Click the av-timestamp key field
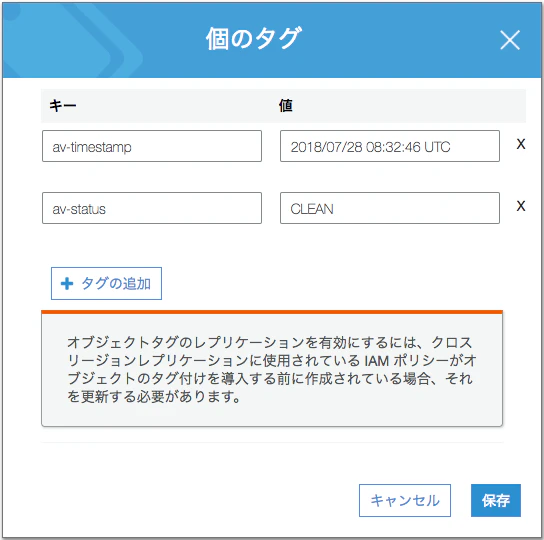The height and width of the screenshot is (540, 544). click(x=152, y=146)
